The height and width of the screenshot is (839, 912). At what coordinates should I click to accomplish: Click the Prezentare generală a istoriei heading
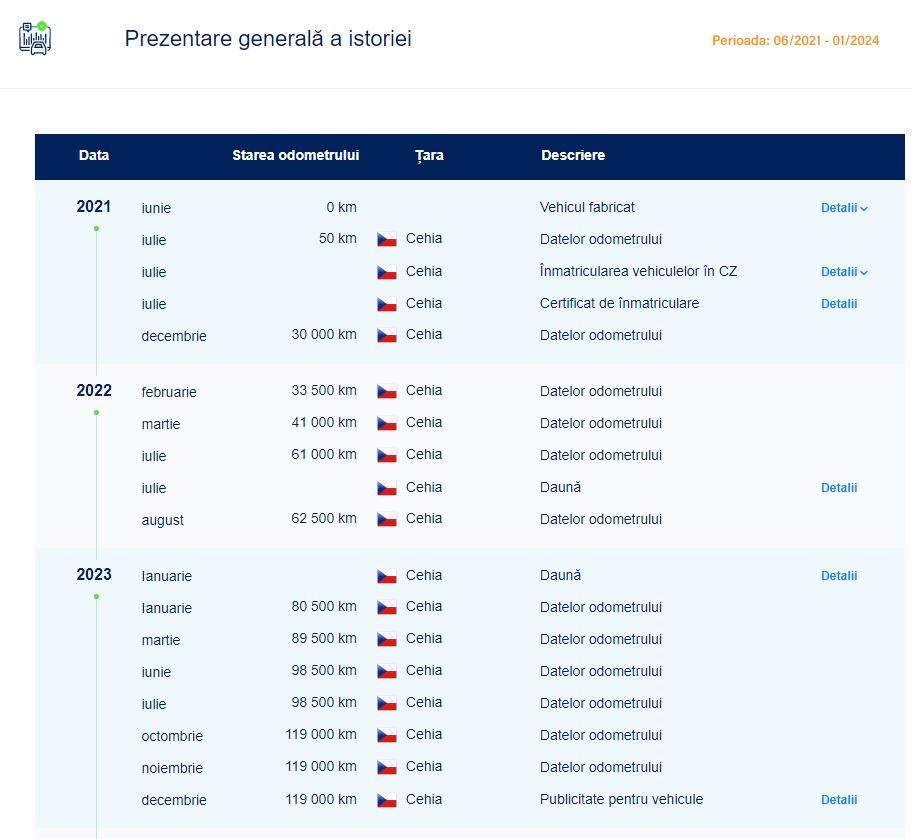[268, 38]
